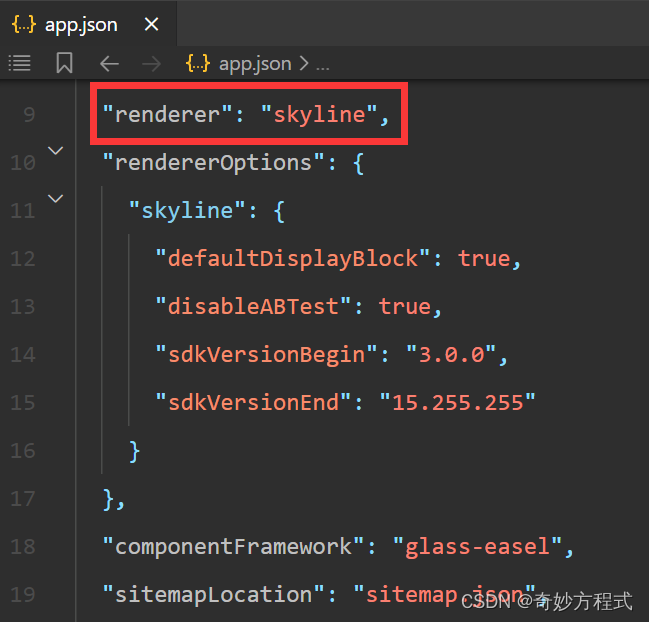The image size is (649, 622).
Task: Click the breadcrumb ellipsis item
Action: (x=322, y=65)
